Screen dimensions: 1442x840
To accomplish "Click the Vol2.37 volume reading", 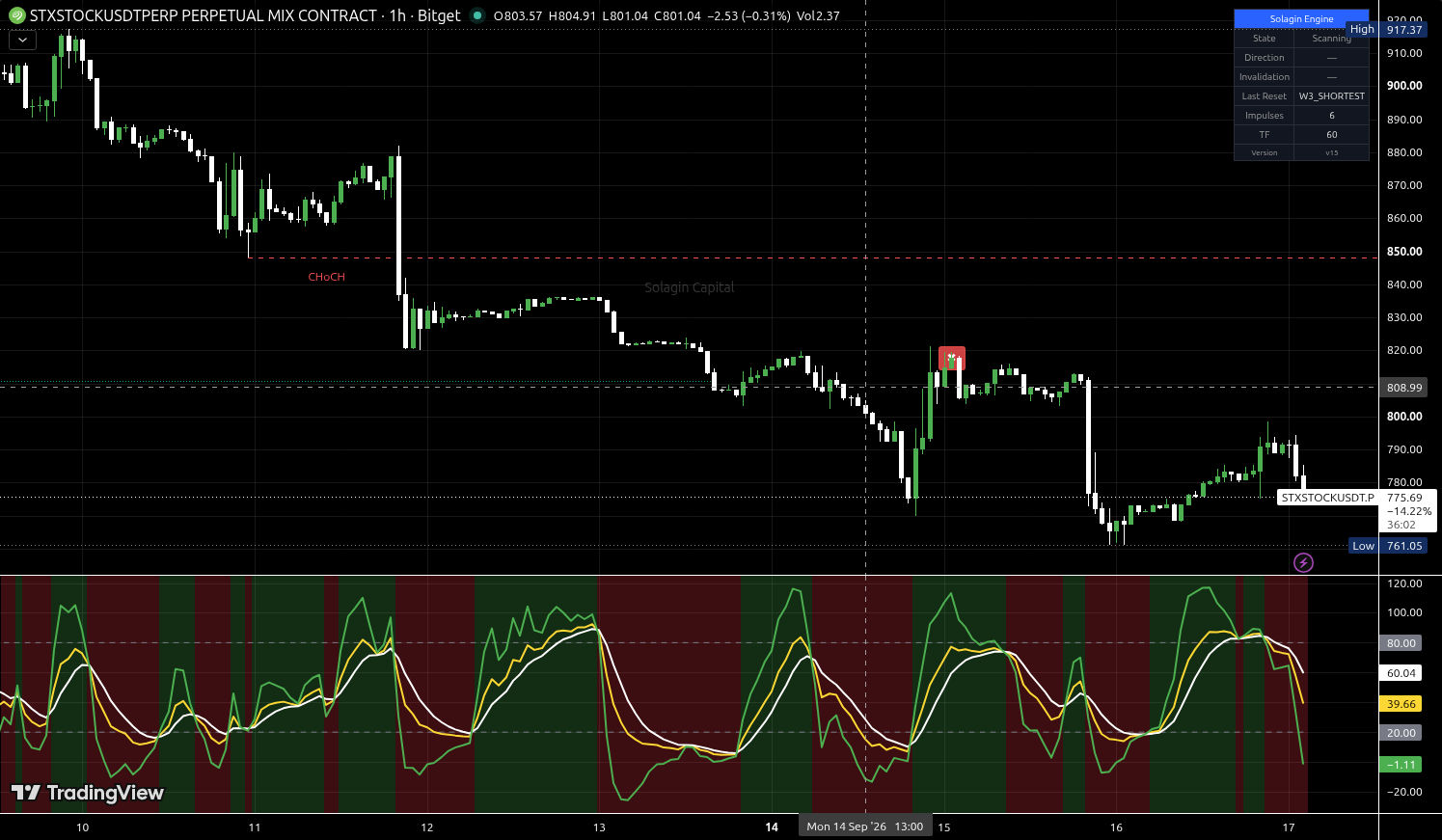I will click(x=818, y=16).
